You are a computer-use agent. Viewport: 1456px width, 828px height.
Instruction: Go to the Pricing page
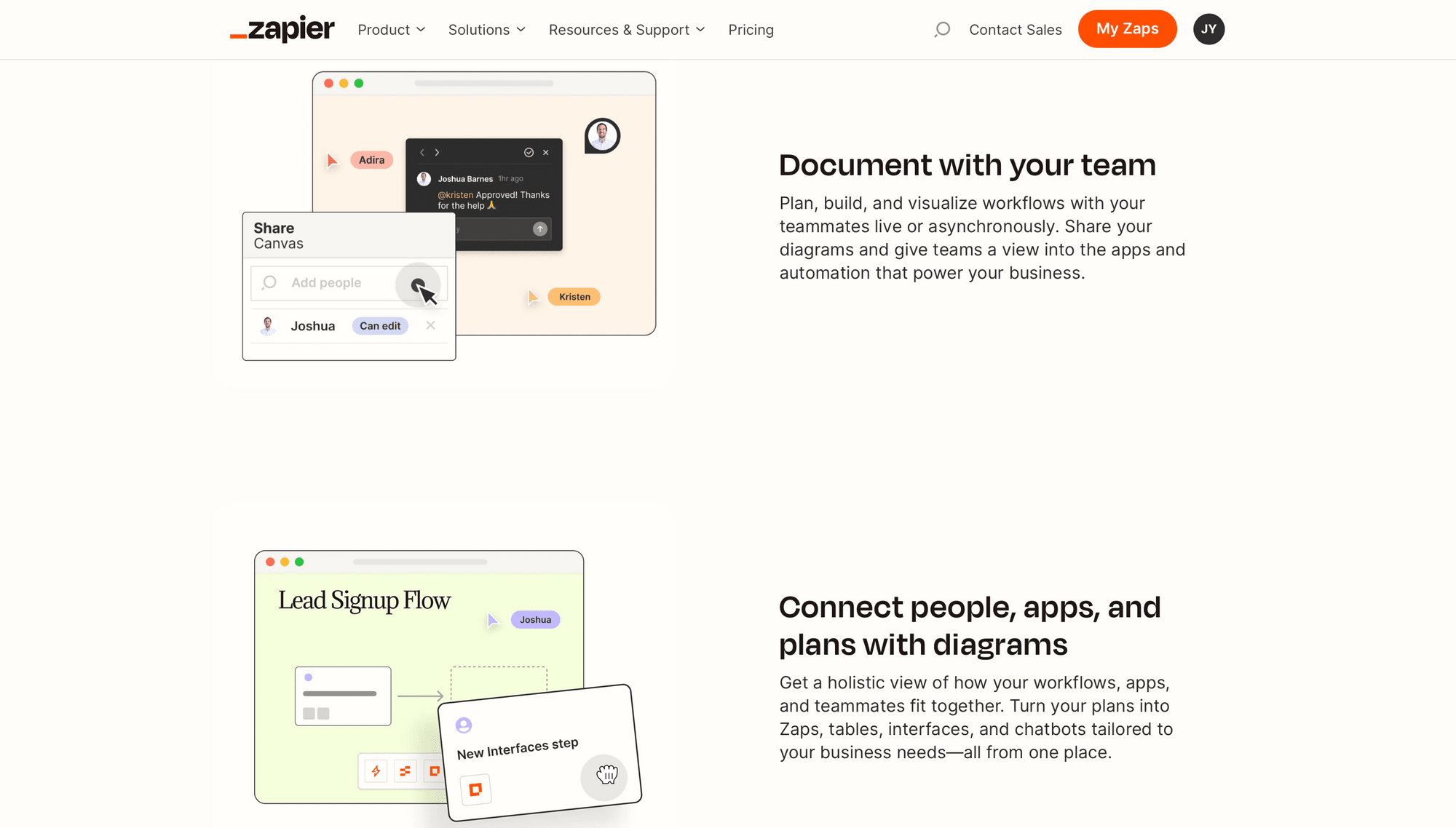pos(751,30)
